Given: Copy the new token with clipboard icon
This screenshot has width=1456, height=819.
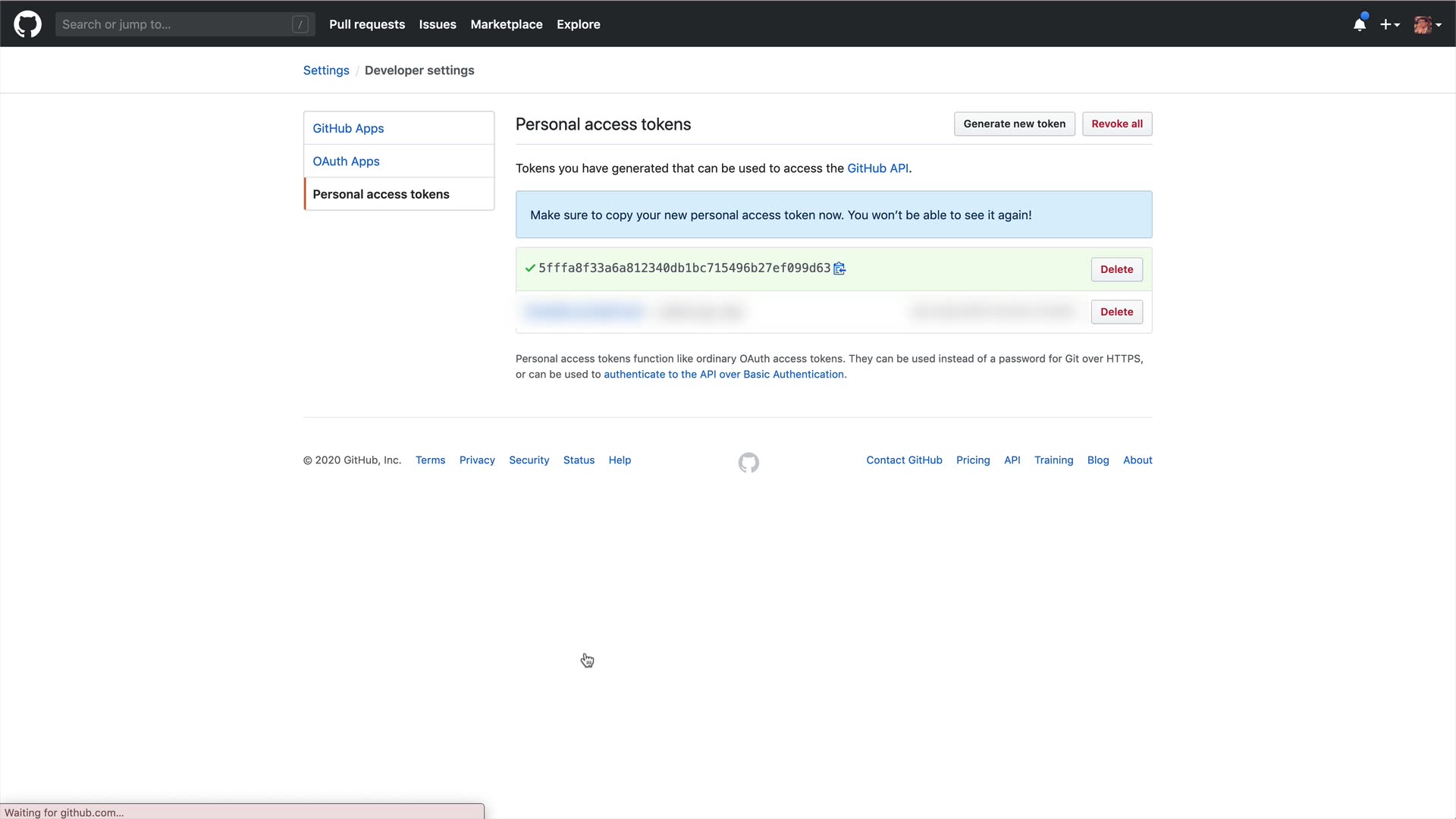Looking at the screenshot, I should (x=839, y=268).
